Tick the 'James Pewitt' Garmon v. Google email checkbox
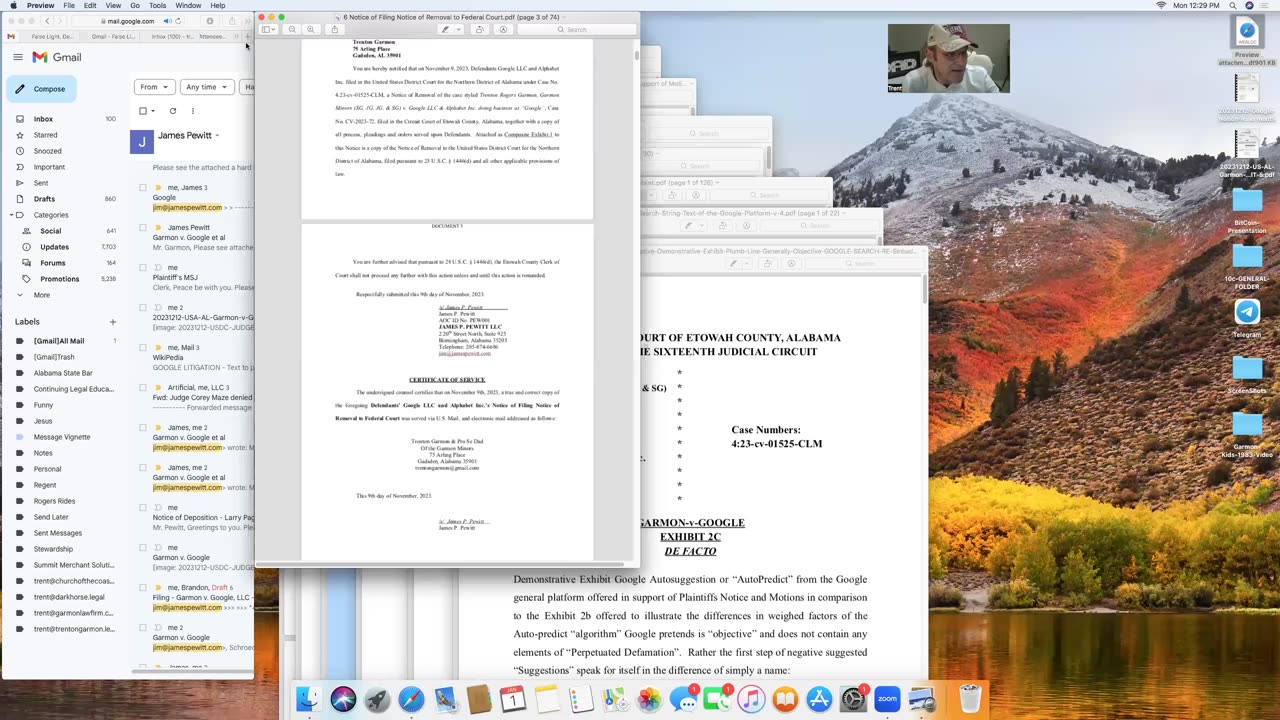 [x=143, y=227]
